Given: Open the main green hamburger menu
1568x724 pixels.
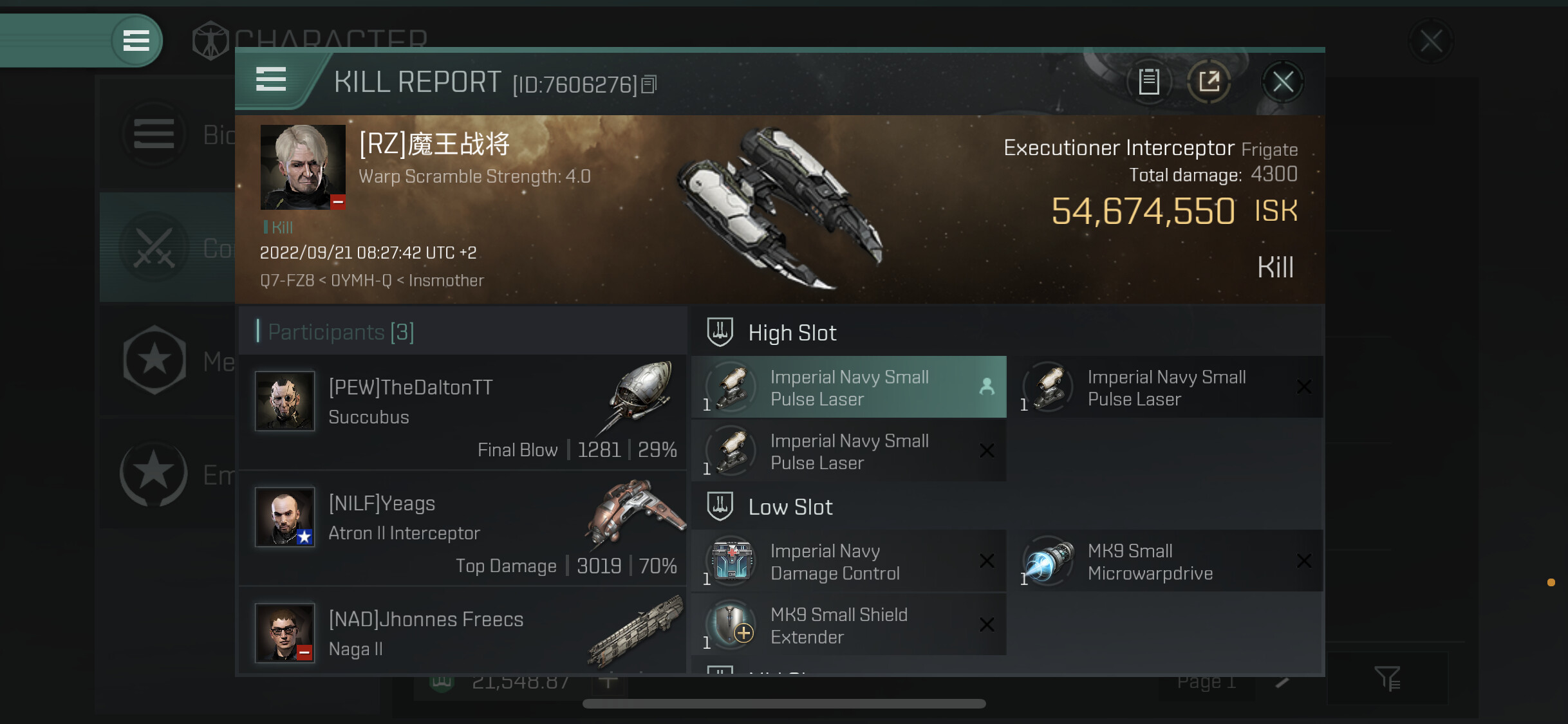Looking at the screenshot, I should pos(136,41).
